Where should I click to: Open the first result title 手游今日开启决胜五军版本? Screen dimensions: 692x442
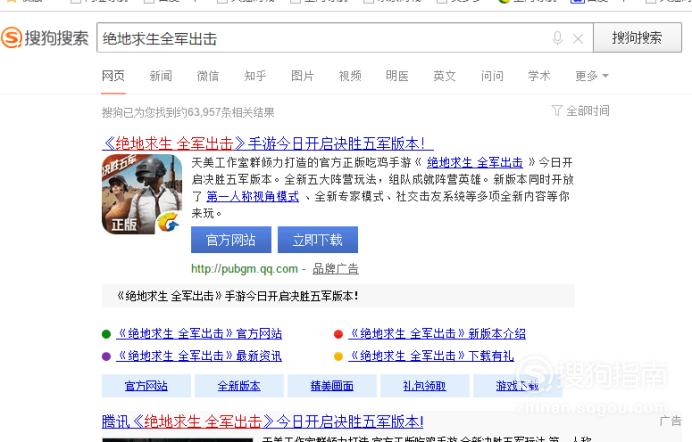267,143
